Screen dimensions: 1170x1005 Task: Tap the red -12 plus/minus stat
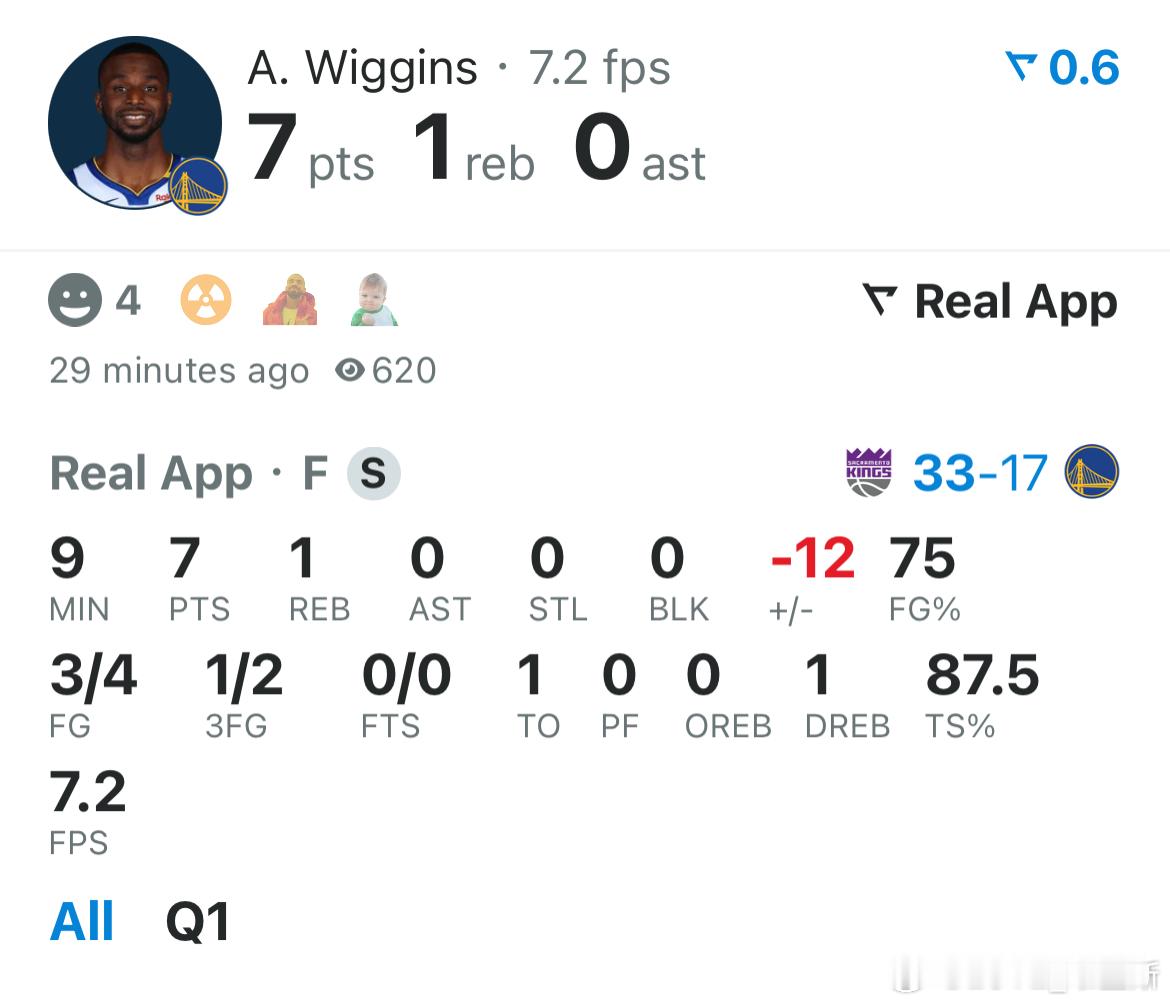click(x=812, y=560)
